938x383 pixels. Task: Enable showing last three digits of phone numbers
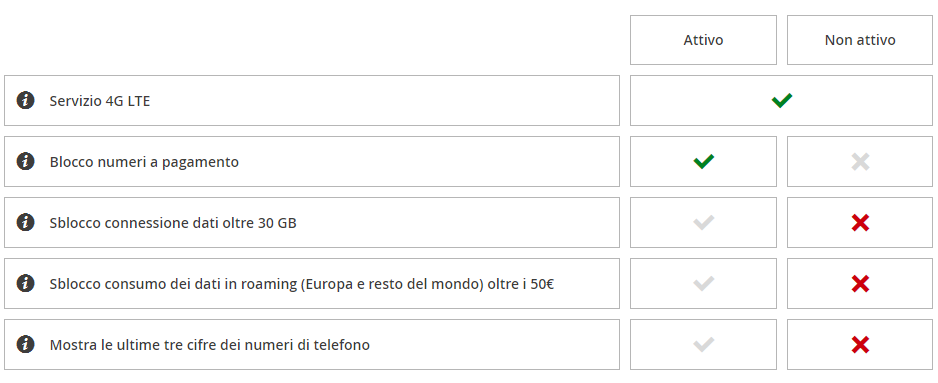pos(704,345)
